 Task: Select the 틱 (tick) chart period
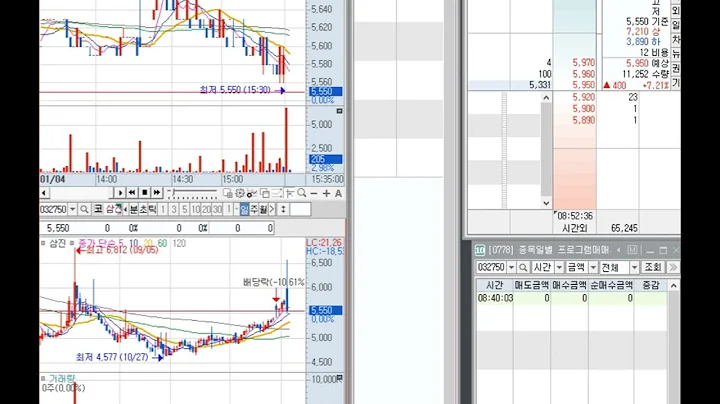pyautogui.click(x=152, y=209)
